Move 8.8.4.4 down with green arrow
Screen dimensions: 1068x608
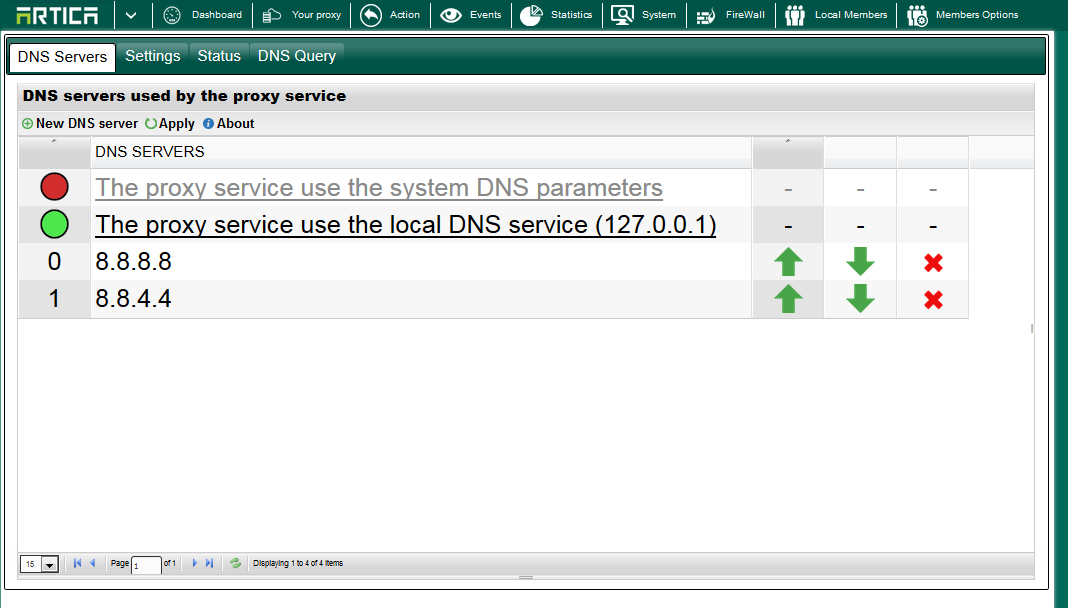tap(860, 298)
